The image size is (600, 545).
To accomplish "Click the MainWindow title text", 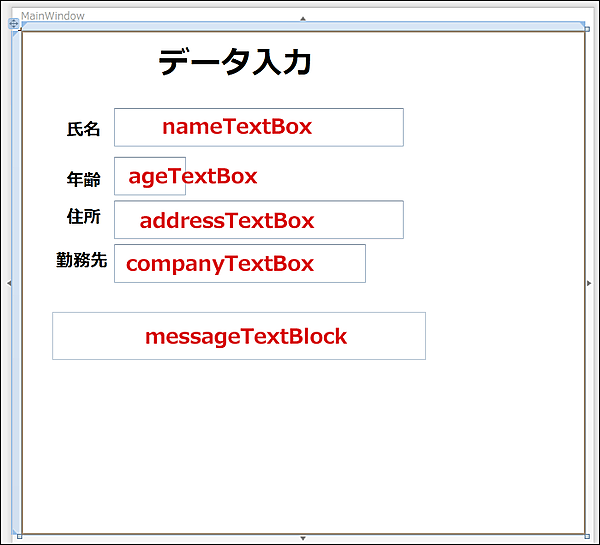I will pyautogui.click(x=53, y=16).
